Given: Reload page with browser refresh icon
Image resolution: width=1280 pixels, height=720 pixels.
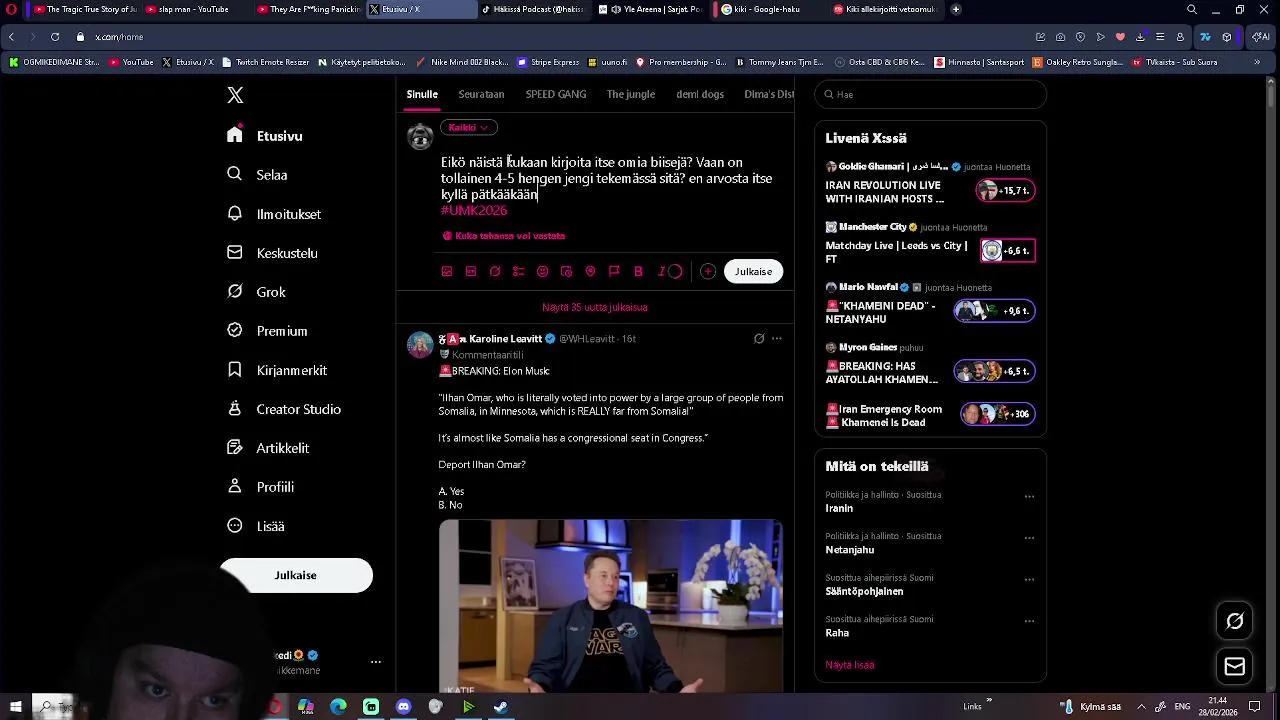Looking at the screenshot, I should click(x=54, y=37).
